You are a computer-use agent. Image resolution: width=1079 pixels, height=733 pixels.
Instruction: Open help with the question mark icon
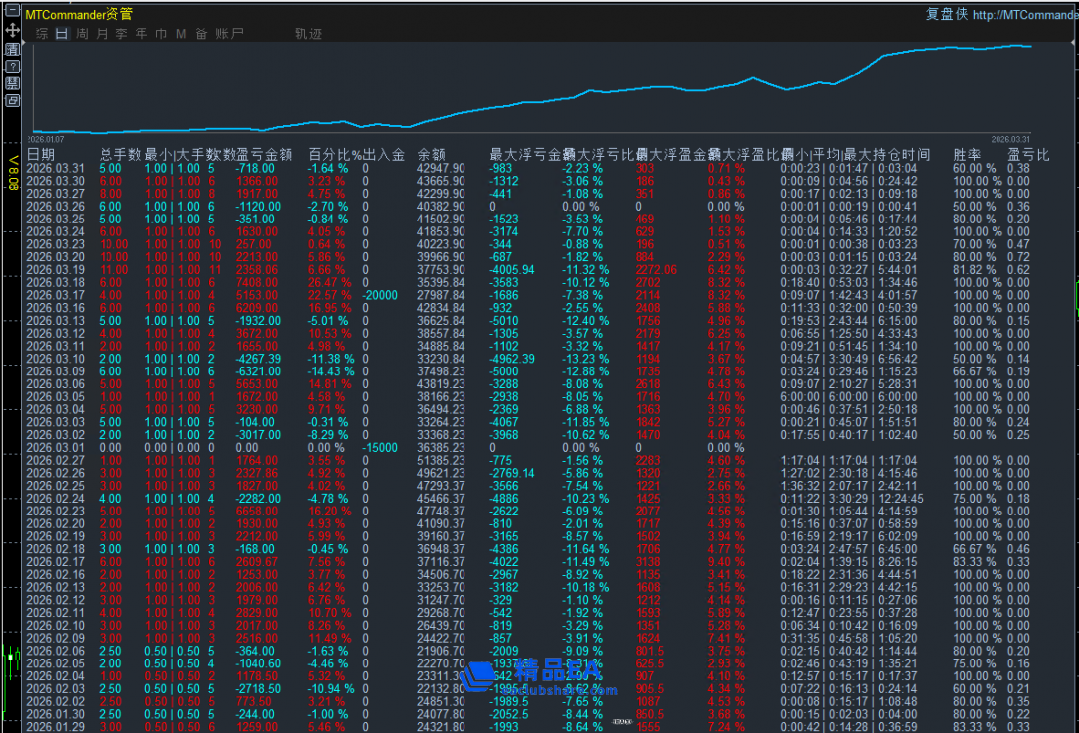click(12, 65)
